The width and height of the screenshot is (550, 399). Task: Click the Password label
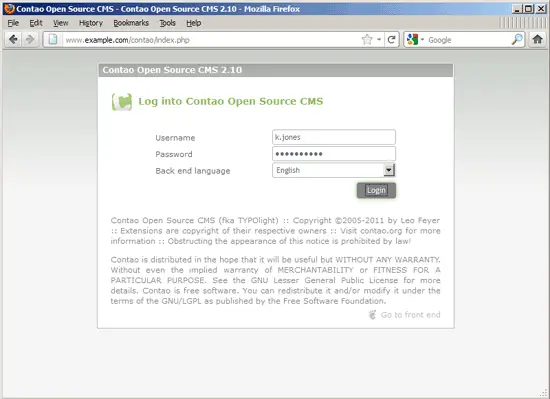(x=174, y=154)
